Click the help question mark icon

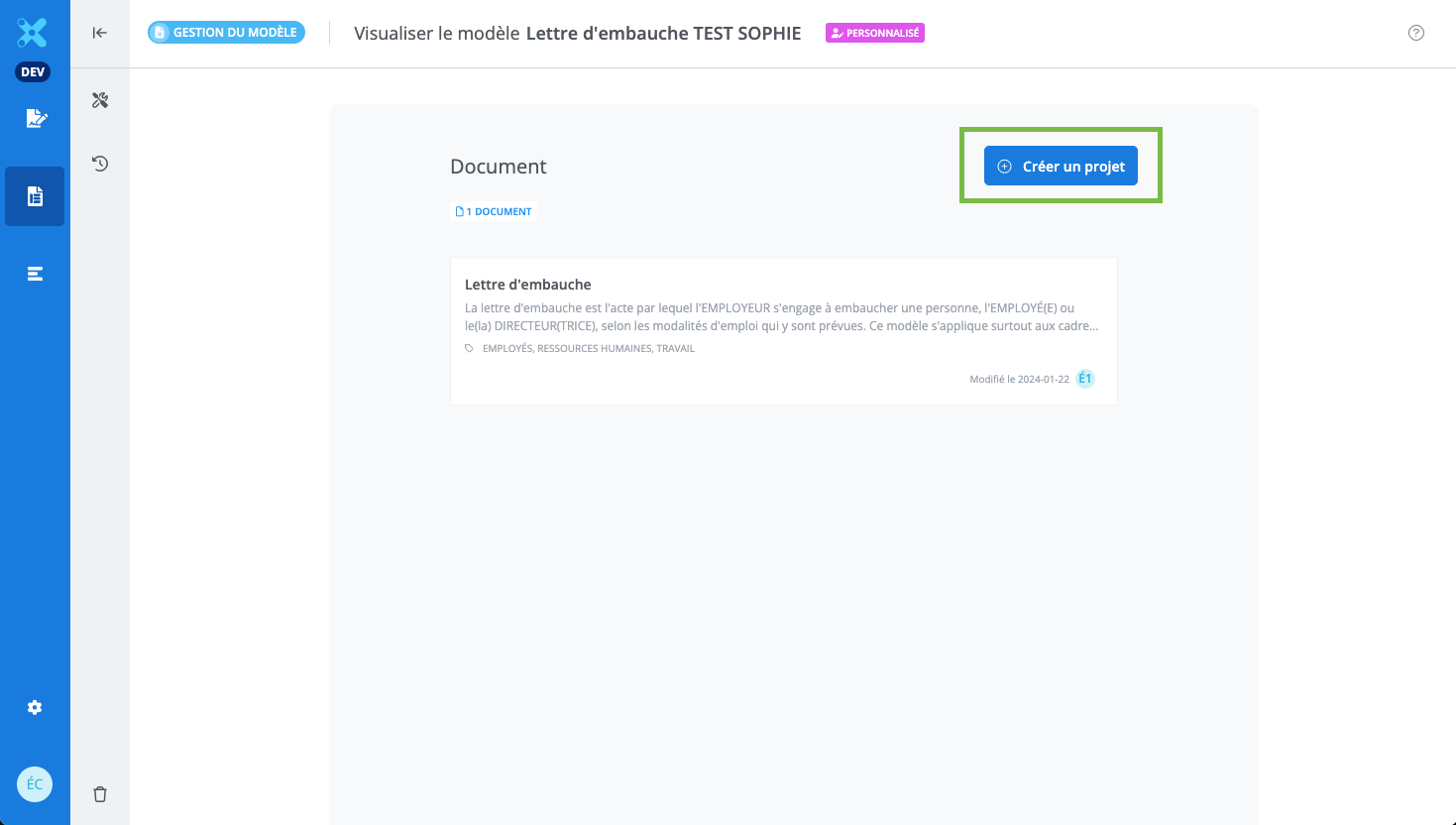pyautogui.click(x=1416, y=33)
